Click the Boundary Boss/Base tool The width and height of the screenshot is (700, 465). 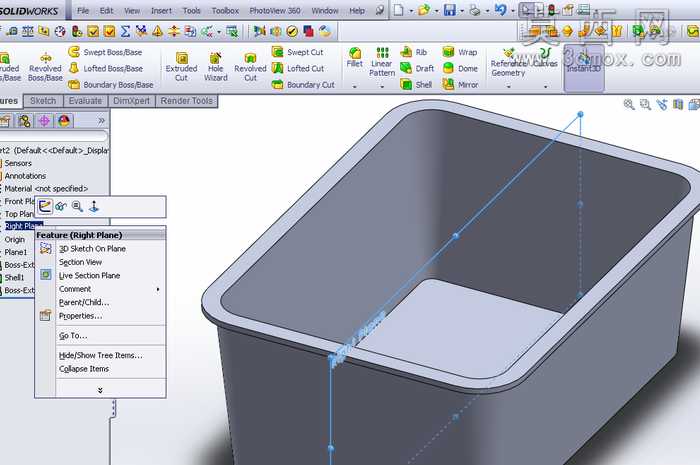[x=111, y=84]
